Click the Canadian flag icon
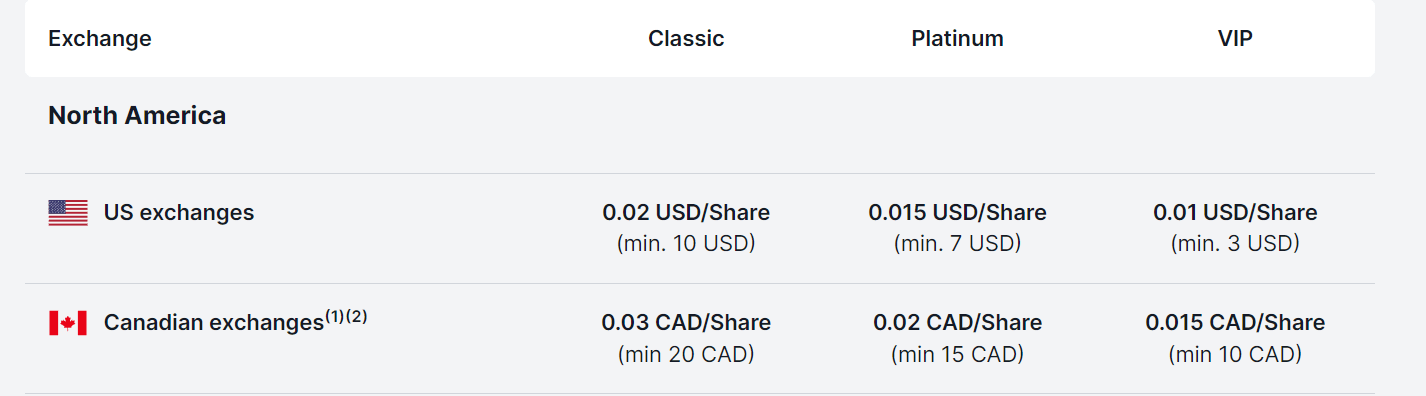Viewport: 1426px width, 396px height. click(68, 323)
